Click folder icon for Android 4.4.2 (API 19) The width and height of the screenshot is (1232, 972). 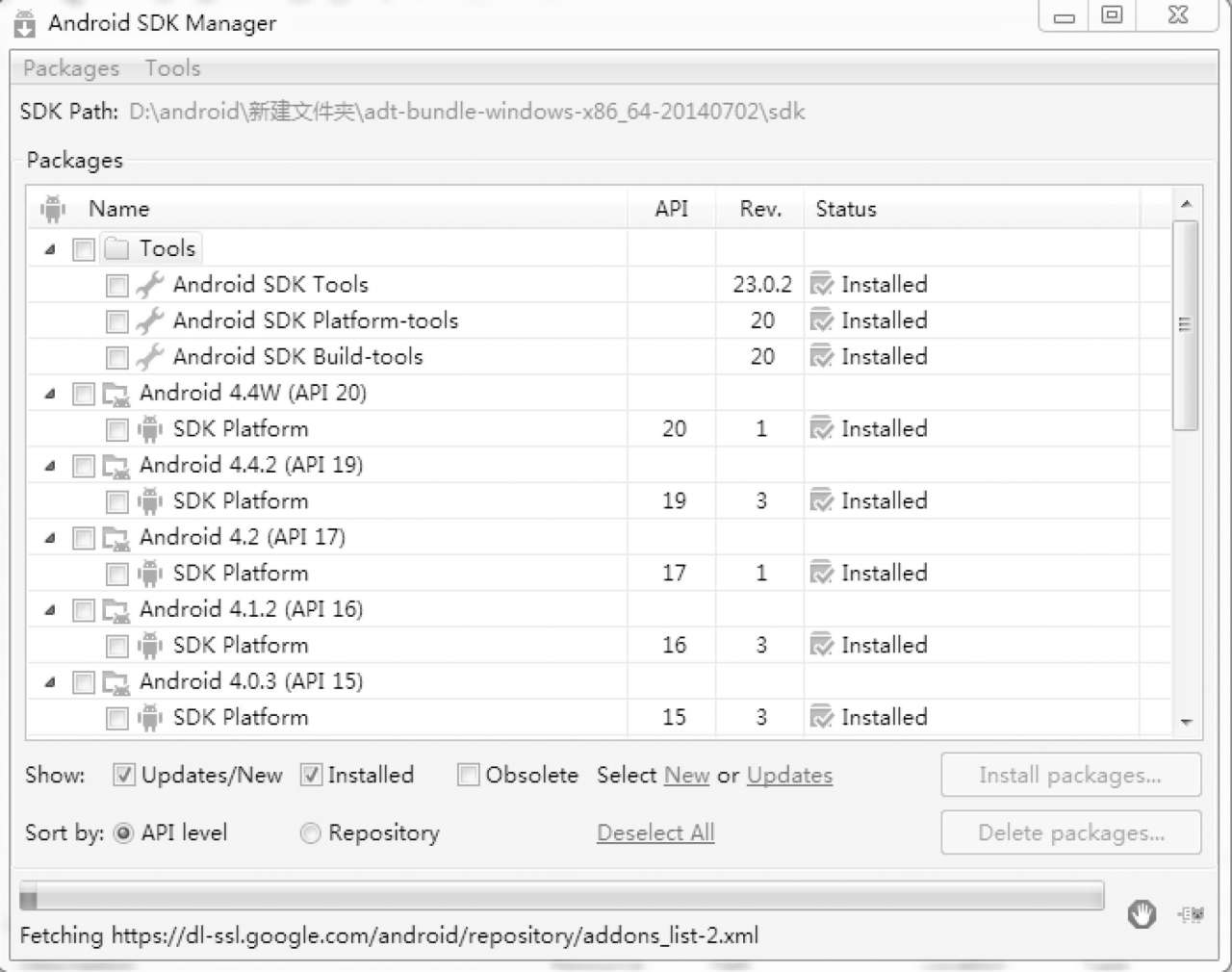pyautogui.click(x=116, y=466)
